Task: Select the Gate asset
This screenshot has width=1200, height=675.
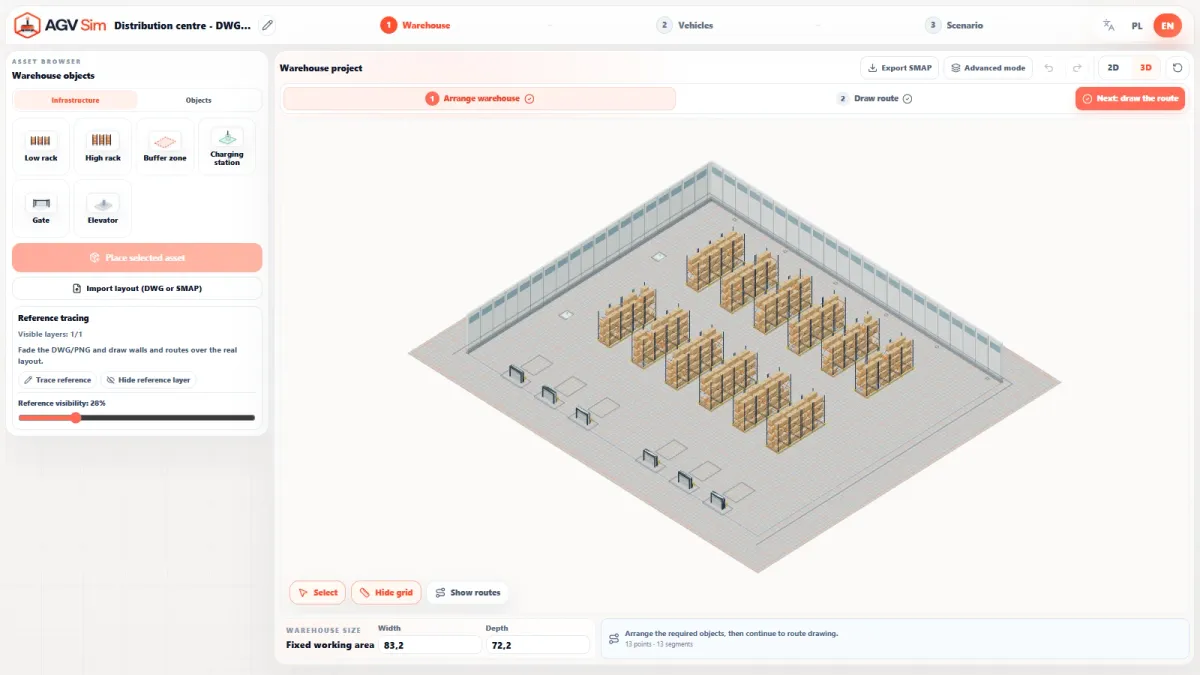Action: (41, 209)
